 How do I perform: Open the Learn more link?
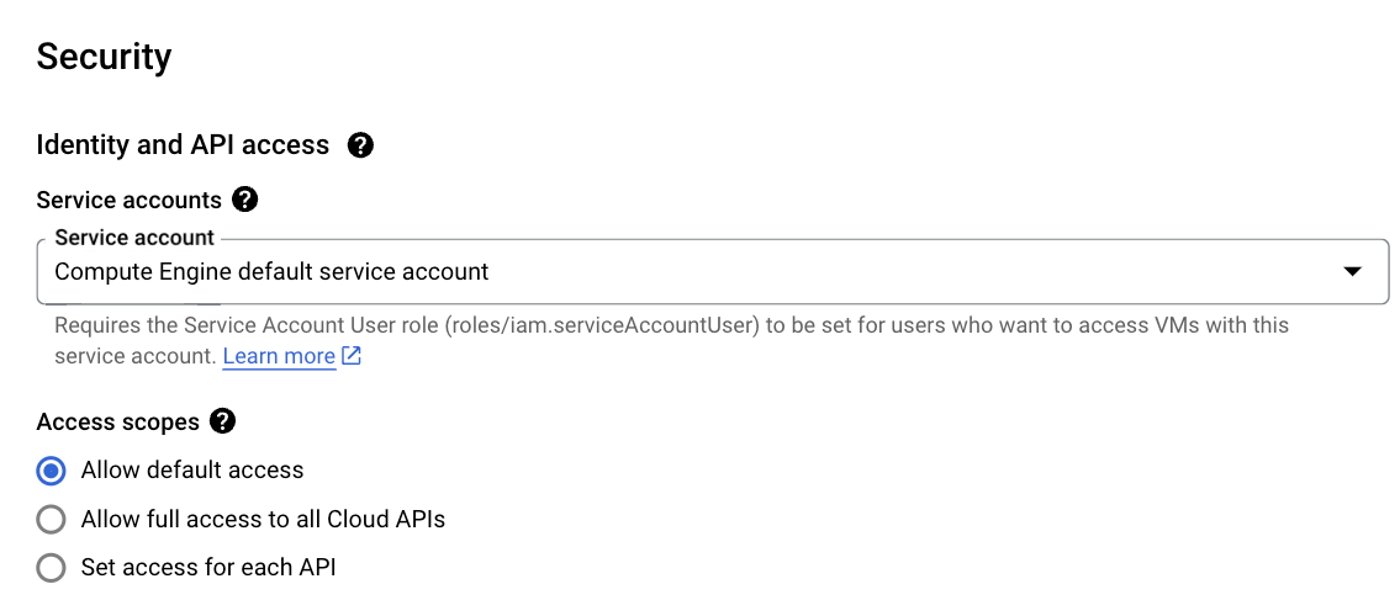(x=279, y=356)
